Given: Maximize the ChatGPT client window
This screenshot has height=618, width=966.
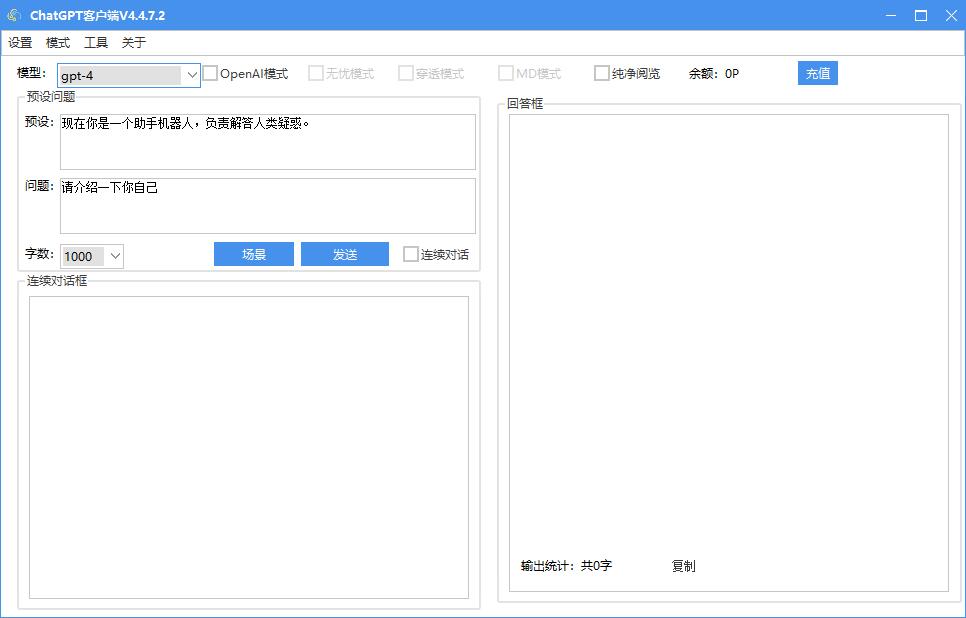Looking at the screenshot, I should [x=921, y=15].
